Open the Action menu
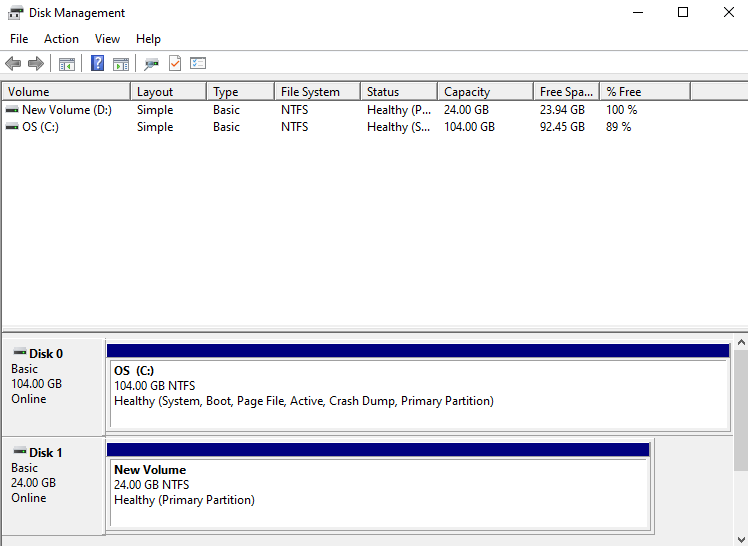The width and height of the screenshot is (748, 546). click(x=61, y=39)
